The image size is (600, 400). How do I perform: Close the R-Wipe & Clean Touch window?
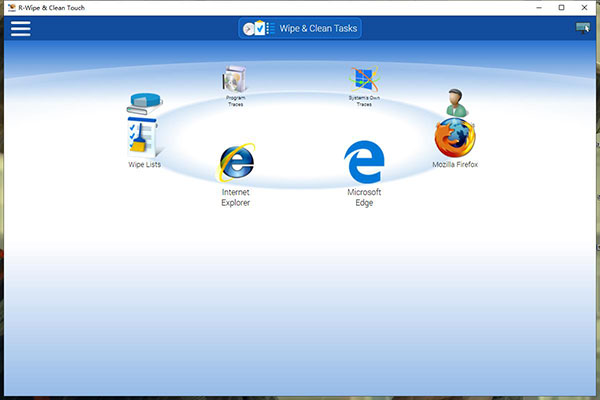[x=584, y=8]
